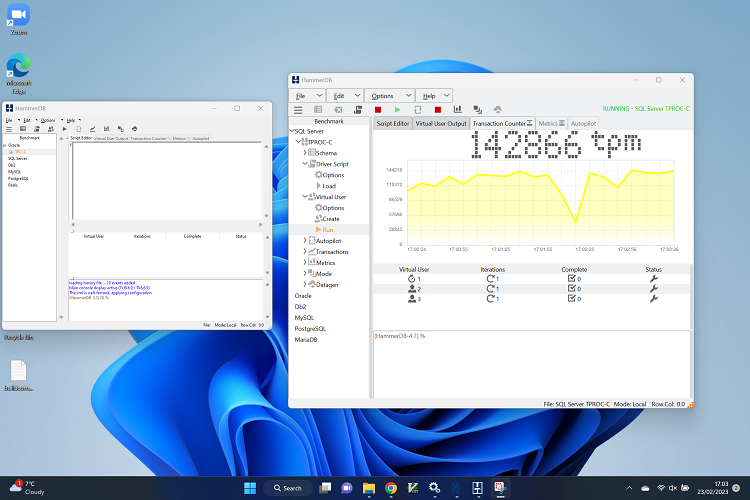Click the Complete checkbox for user 3

[x=571, y=298]
